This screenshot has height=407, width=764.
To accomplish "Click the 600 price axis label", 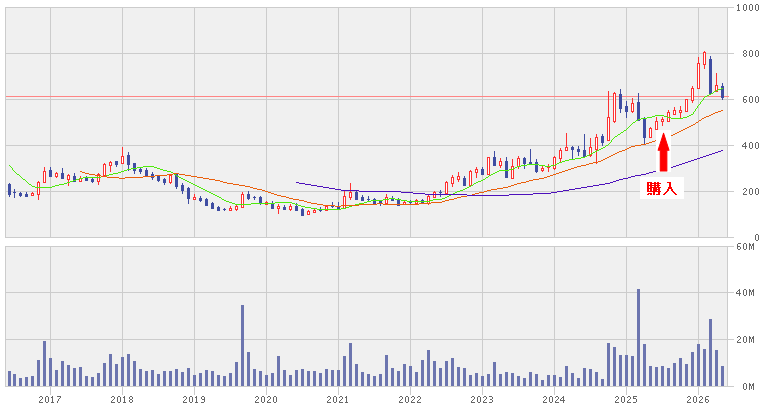I will click(x=751, y=99).
